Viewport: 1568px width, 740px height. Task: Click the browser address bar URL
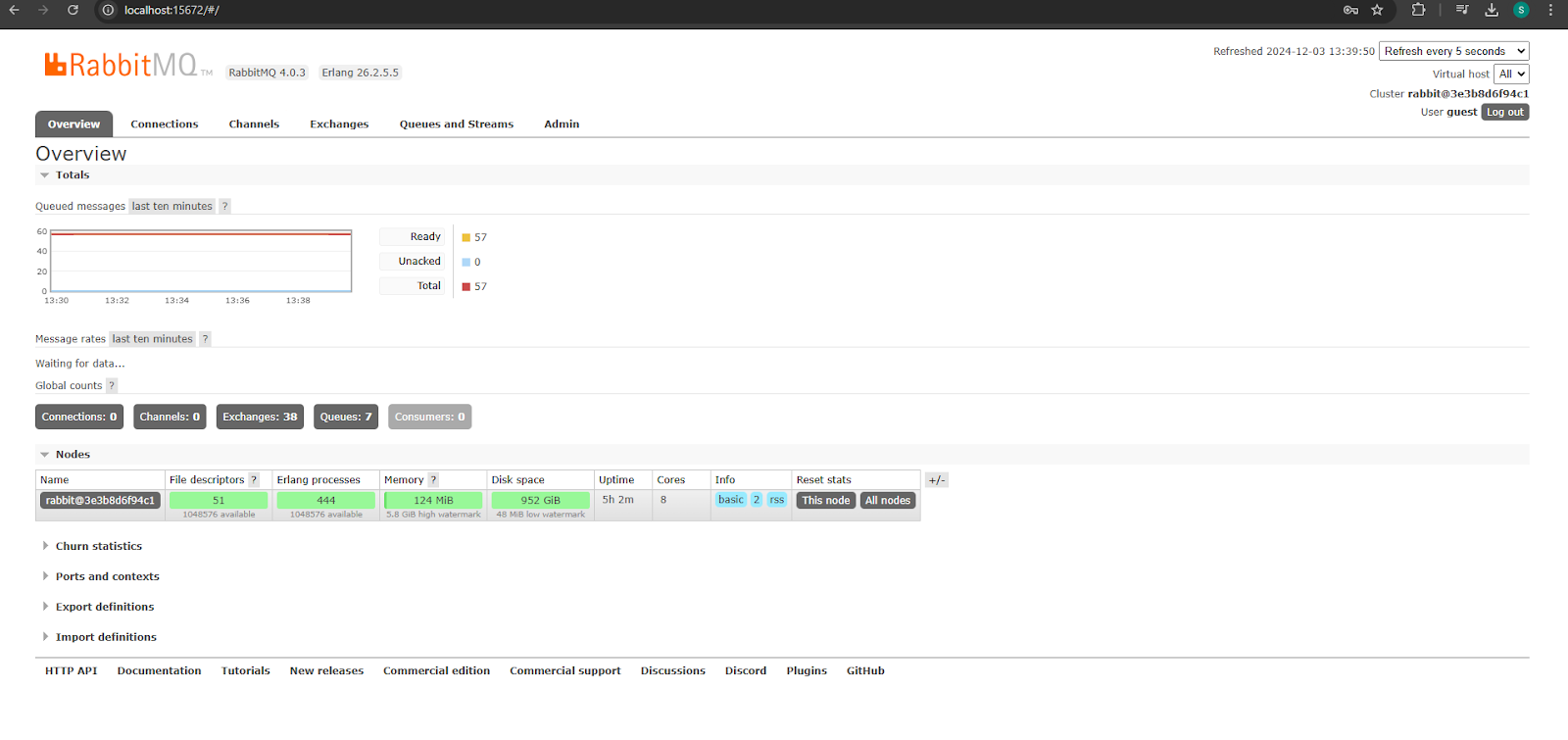coord(171,10)
